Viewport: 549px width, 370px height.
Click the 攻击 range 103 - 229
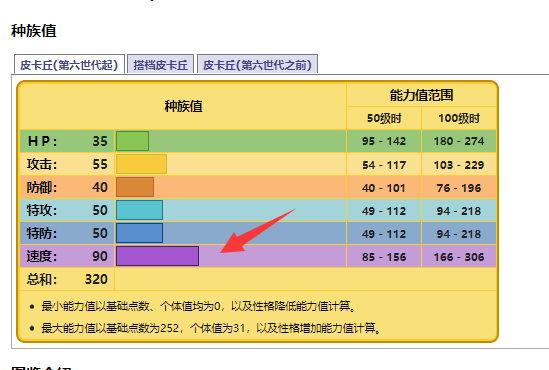pyautogui.click(x=459, y=165)
